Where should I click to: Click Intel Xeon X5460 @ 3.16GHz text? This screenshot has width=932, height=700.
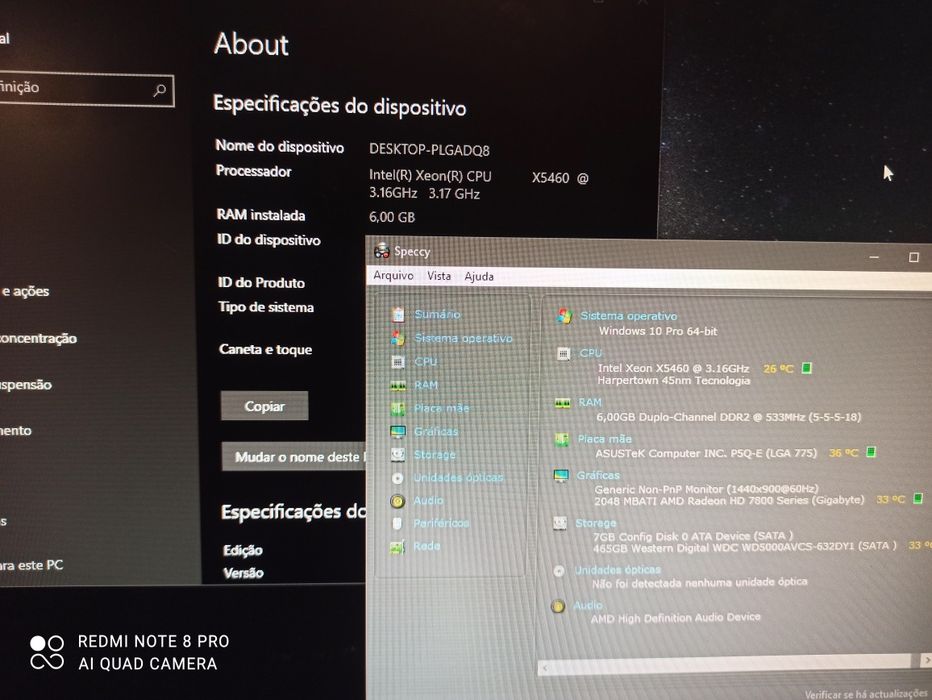[673, 368]
